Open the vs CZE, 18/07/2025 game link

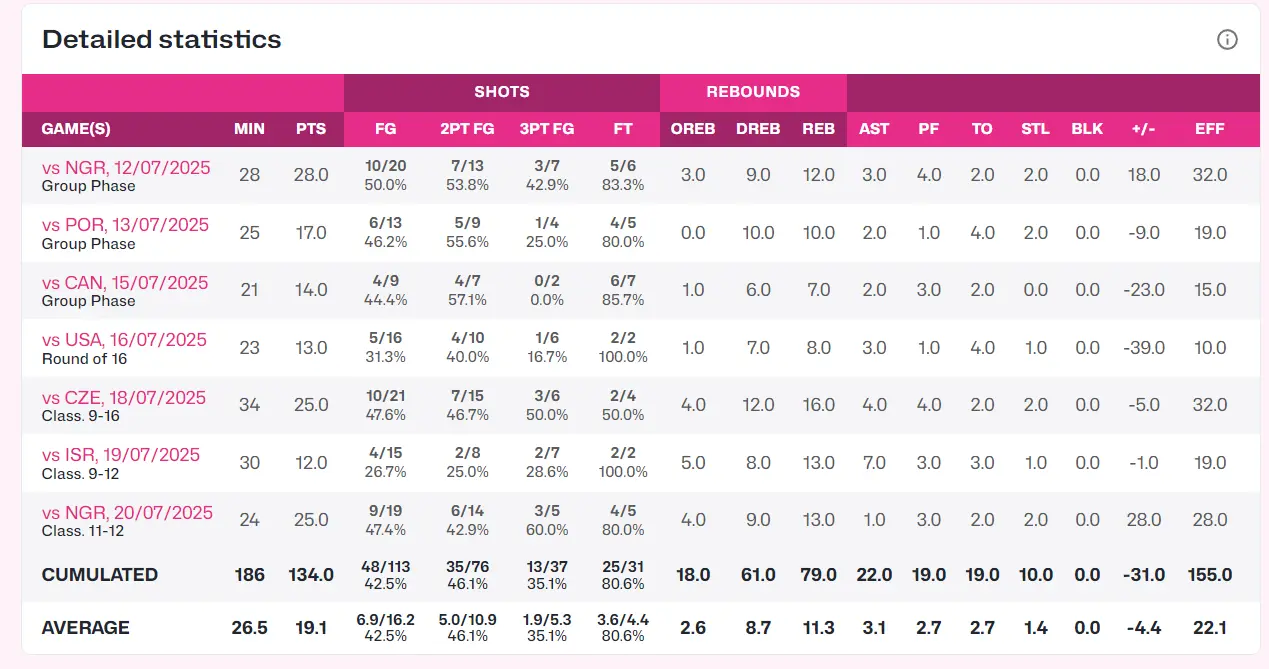[124, 397]
